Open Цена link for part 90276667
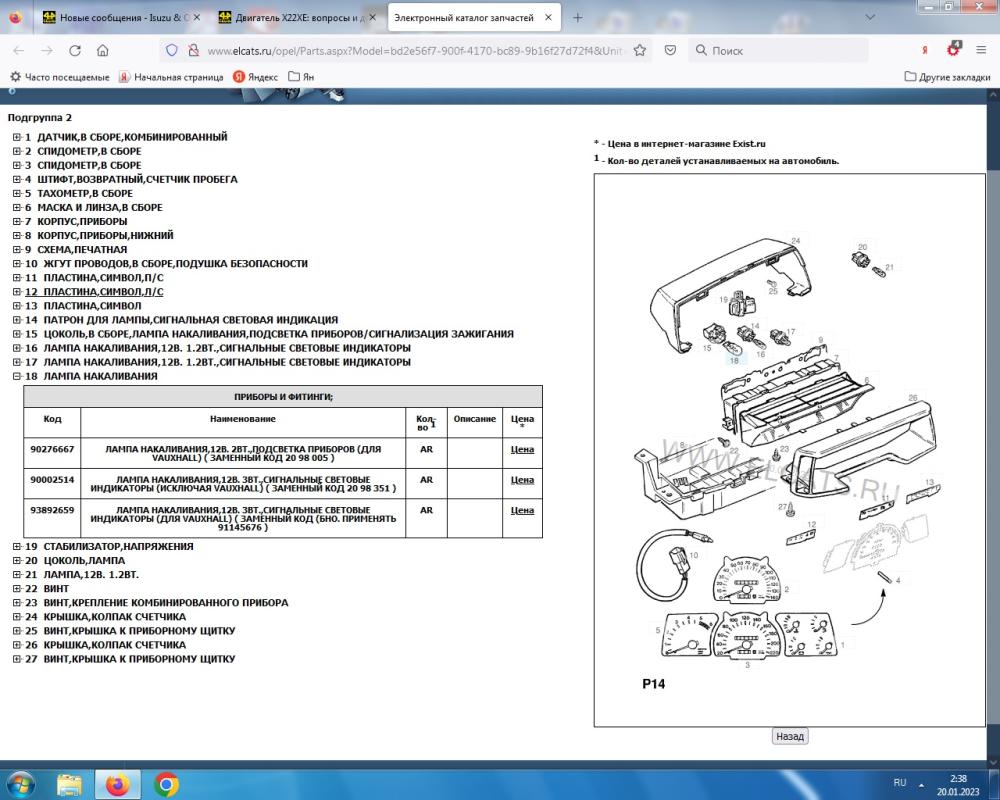The height and width of the screenshot is (800, 1000). 522,449
